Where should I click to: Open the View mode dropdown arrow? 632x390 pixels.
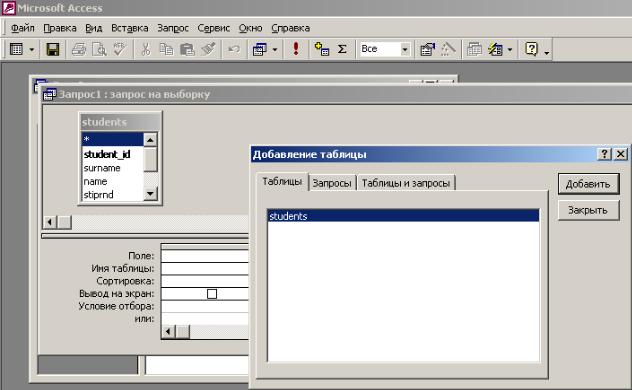(31, 50)
